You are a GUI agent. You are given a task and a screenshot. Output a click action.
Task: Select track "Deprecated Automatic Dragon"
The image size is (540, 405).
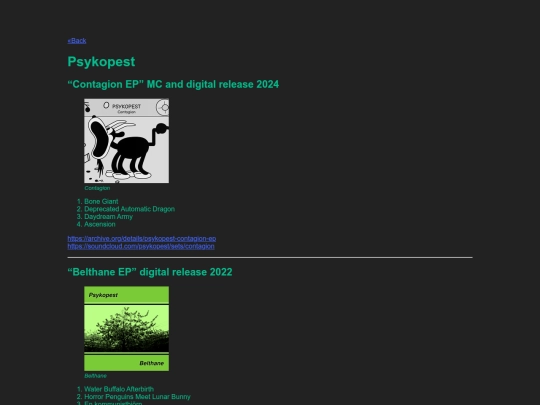pyautogui.click(x=129, y=209)
